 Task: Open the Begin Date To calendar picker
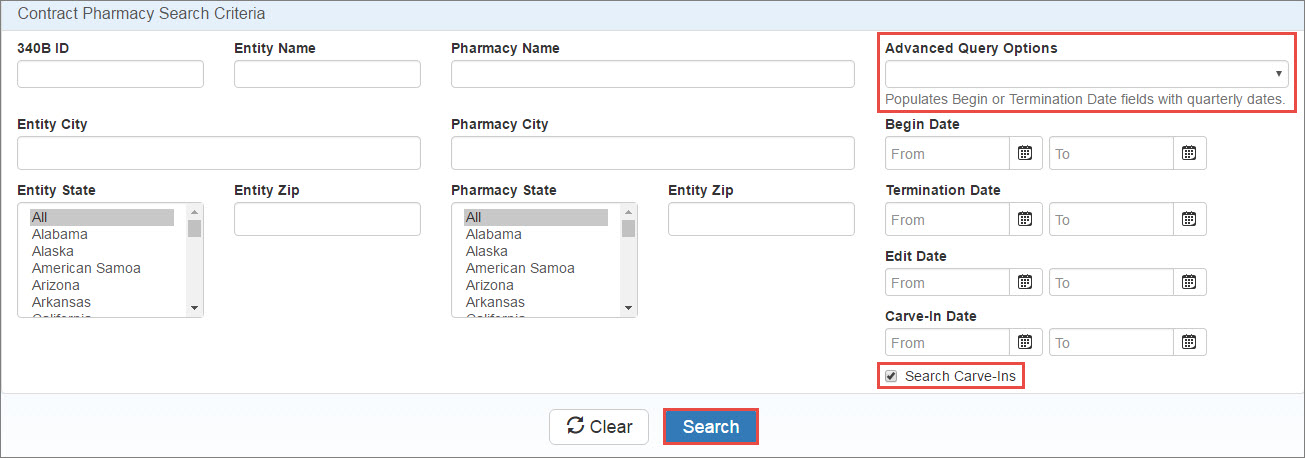(x=1189, y=153)
